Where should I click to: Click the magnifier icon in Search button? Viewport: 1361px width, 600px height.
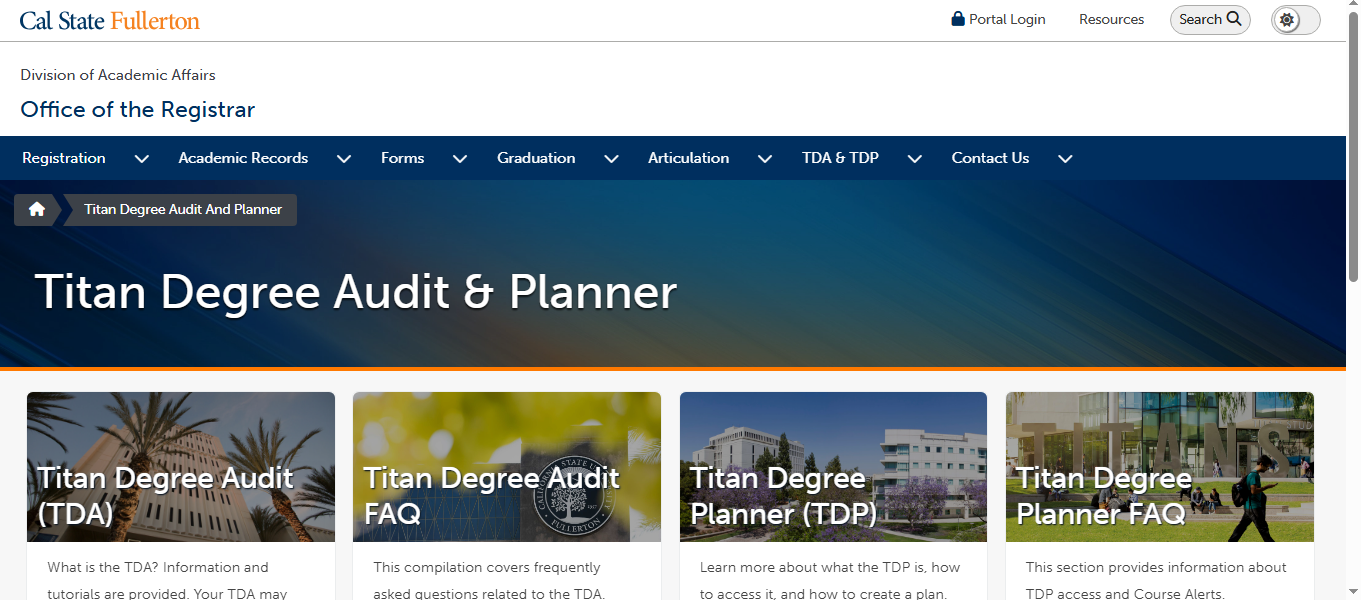[x=1234, y=19]
